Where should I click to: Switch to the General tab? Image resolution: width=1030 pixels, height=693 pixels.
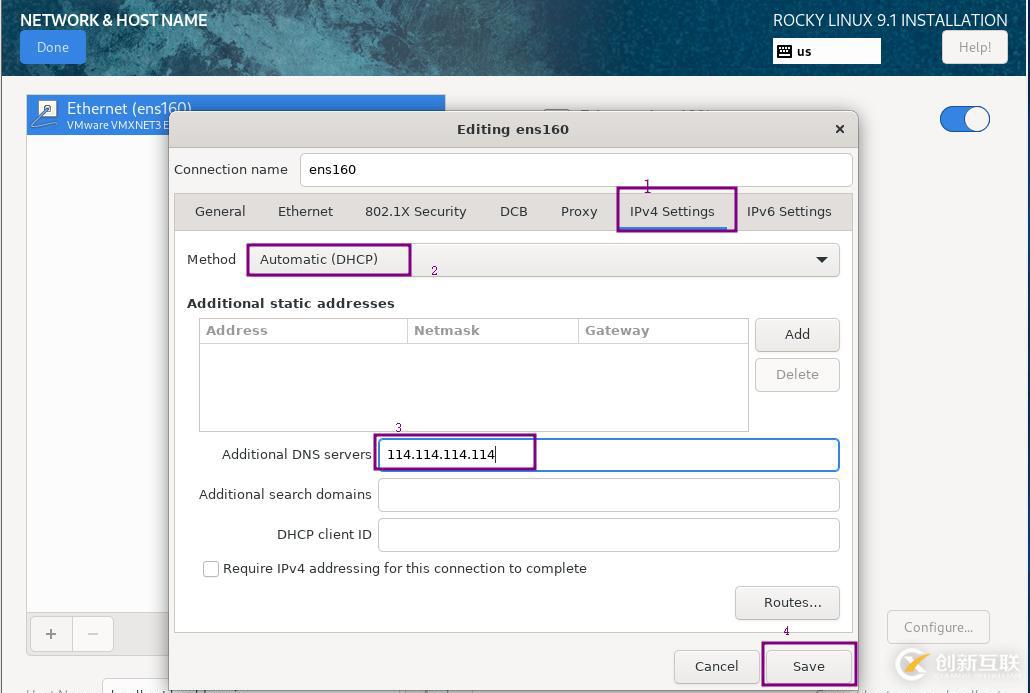(220, 212)
